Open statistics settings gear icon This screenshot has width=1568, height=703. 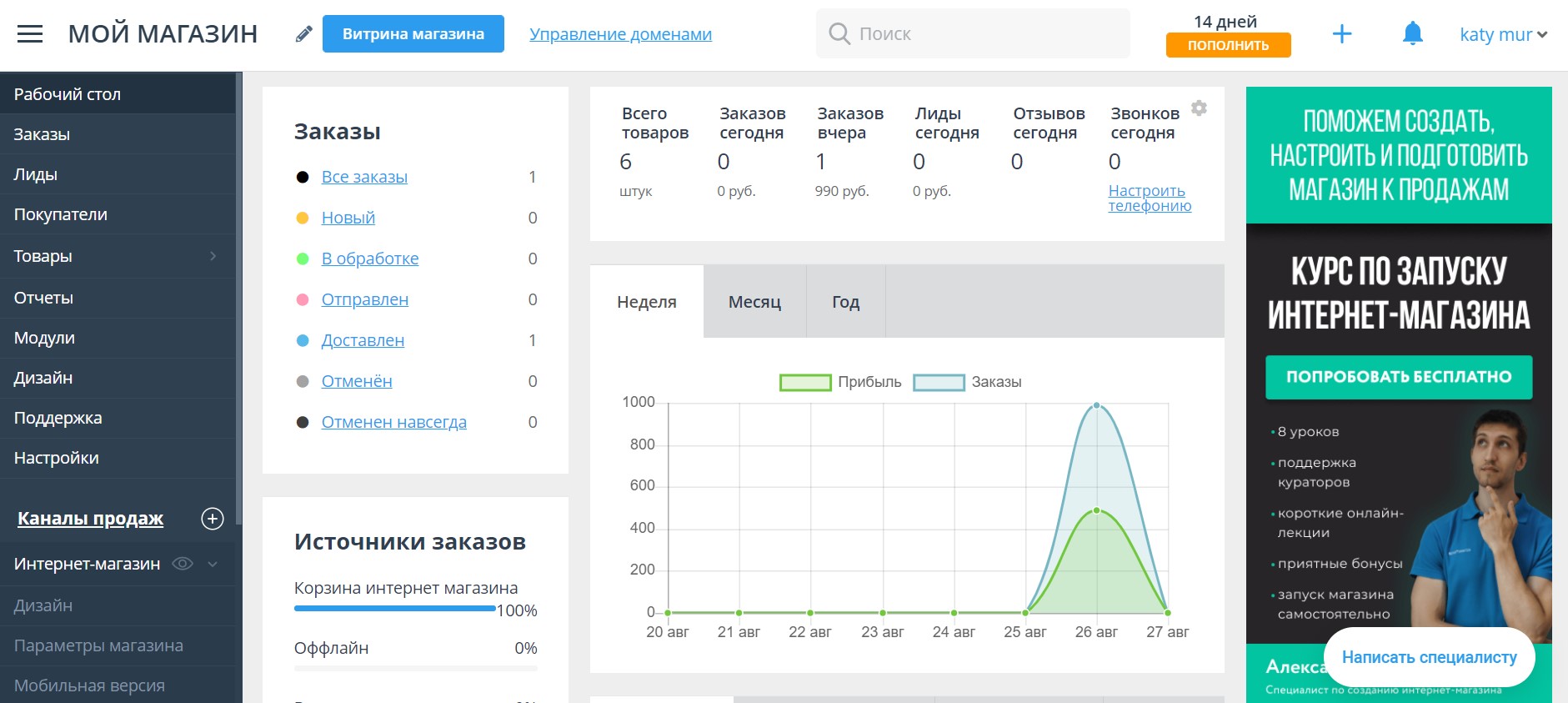click(x=1199, y=108)
